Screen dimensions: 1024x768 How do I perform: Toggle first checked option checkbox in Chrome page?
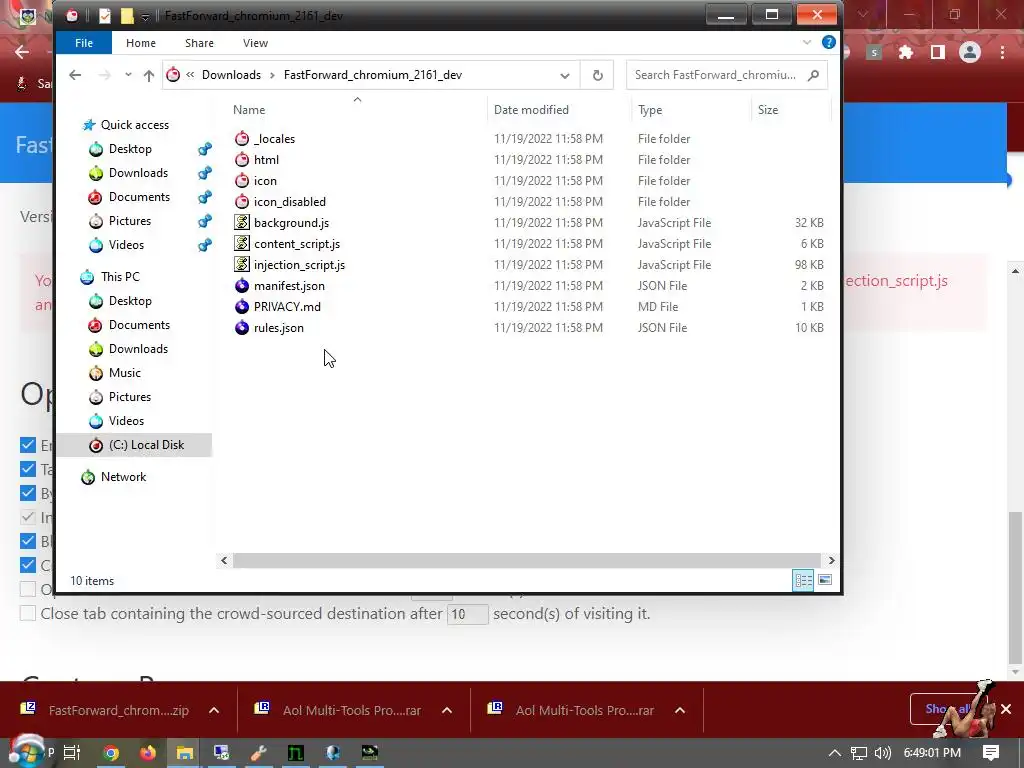coord(27,445)
